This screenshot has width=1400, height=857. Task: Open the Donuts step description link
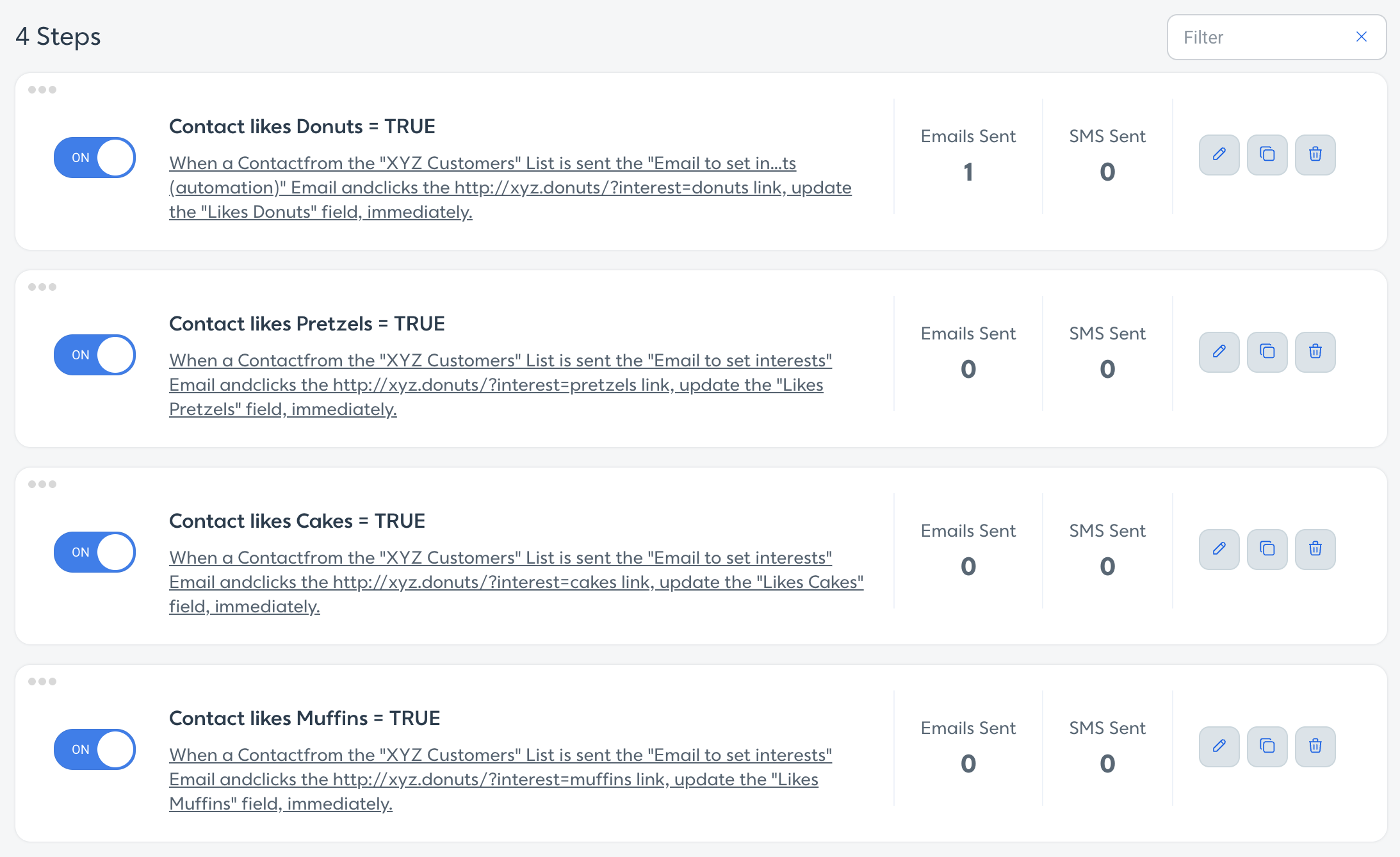coord(510,188)
